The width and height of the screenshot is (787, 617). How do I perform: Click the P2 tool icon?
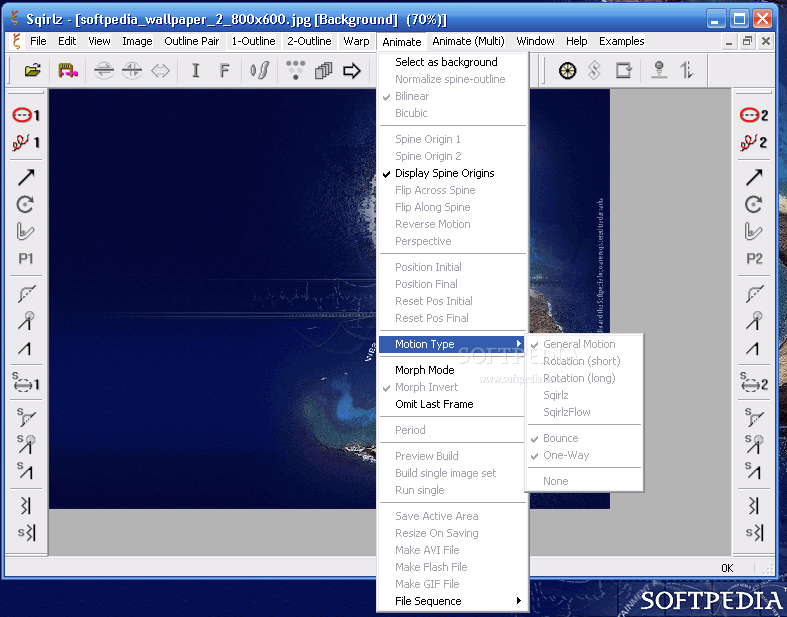[x=754, y=259]
